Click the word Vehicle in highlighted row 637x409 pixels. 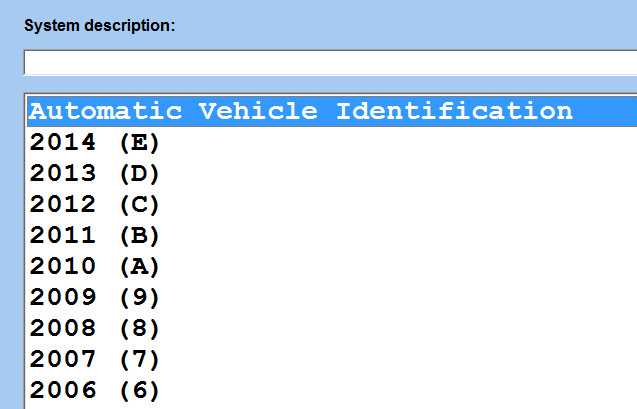tap(258, 111)
